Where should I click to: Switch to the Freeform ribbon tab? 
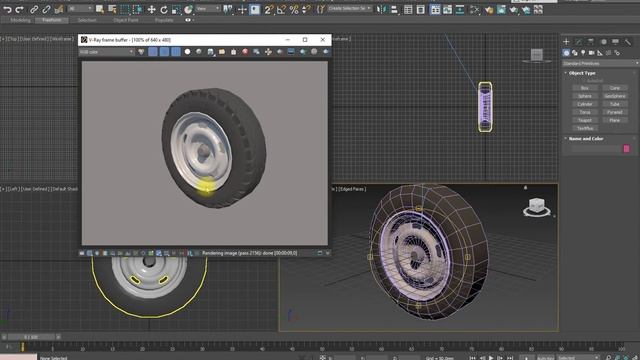51,20
